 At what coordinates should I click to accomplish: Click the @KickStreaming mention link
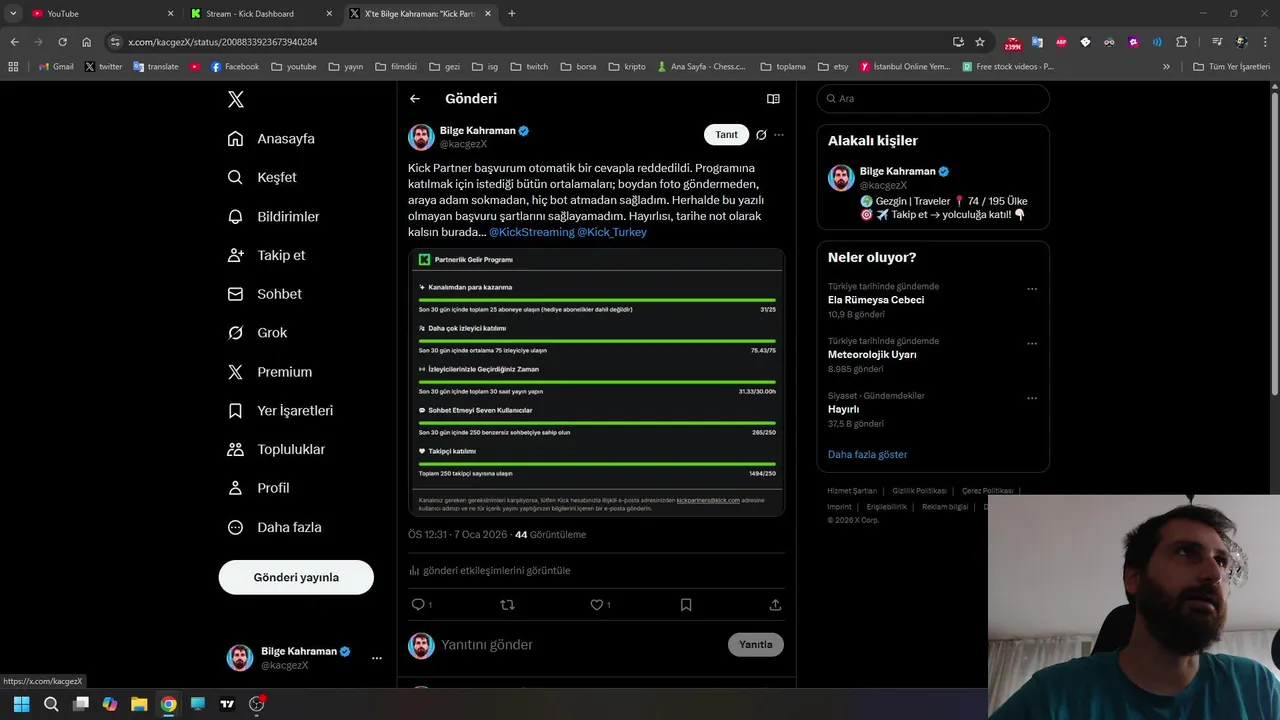tap(531, 232)
